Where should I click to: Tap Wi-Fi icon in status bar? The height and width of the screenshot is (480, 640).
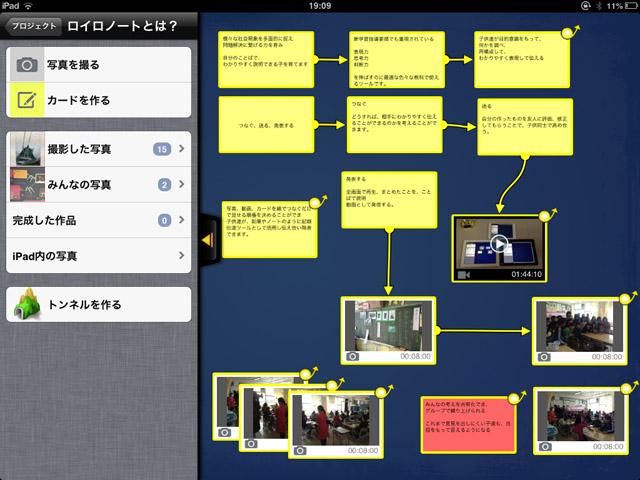pos(28,6)
